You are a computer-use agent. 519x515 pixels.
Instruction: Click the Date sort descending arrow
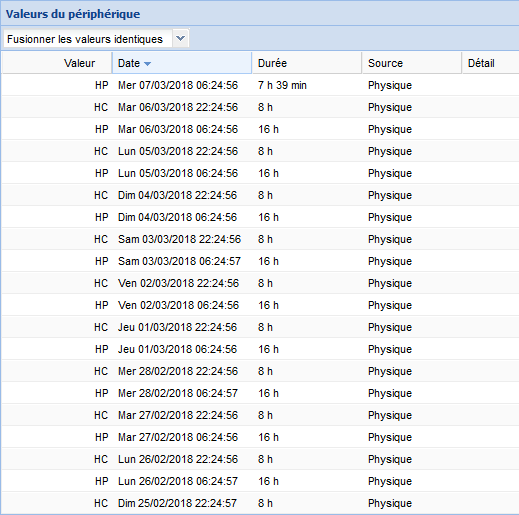[x=147, y=64]
